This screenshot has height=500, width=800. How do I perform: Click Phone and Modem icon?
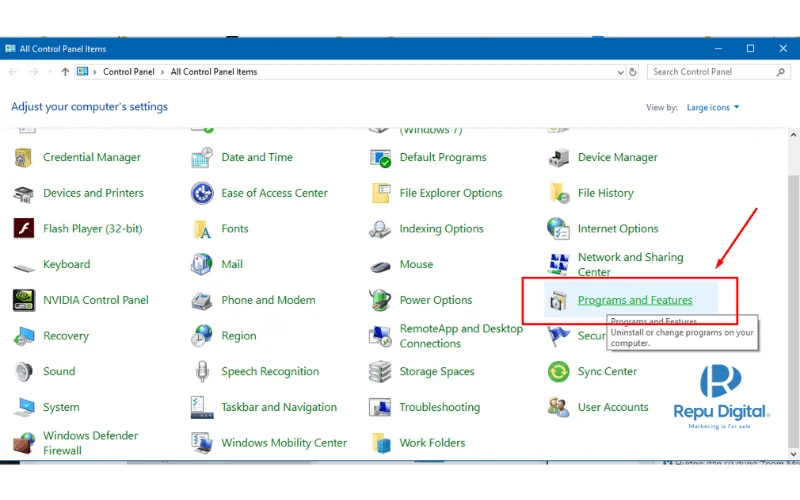202,301
